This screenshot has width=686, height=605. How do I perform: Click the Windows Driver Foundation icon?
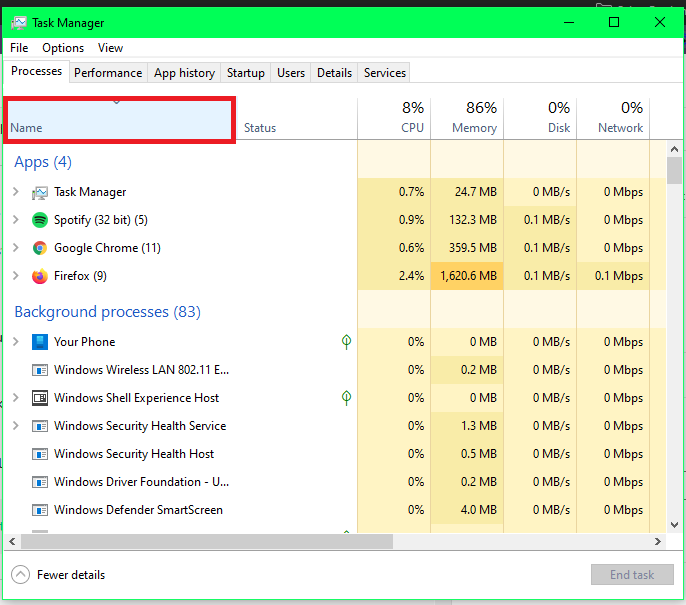(40, 482)
